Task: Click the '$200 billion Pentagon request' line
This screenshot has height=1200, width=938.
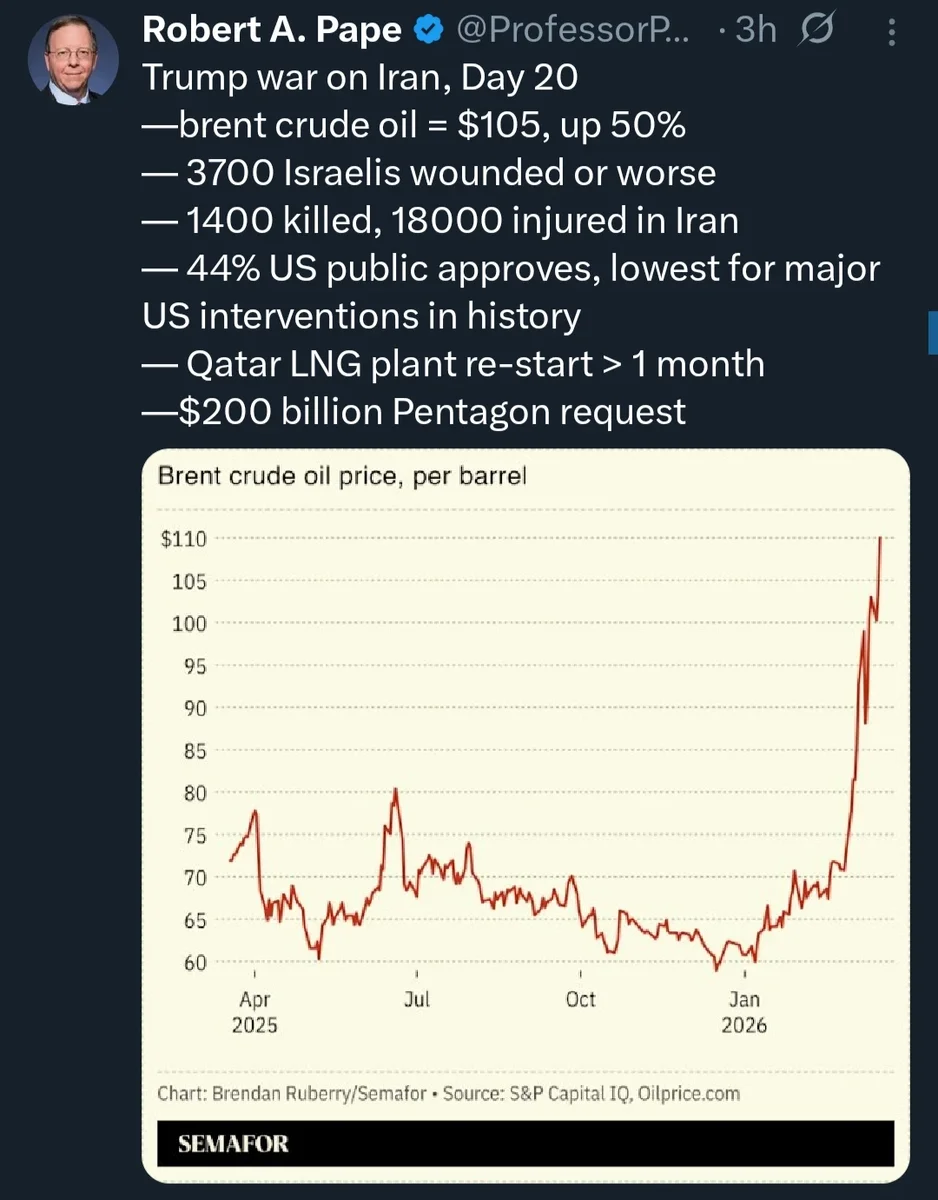Action: 414,411
